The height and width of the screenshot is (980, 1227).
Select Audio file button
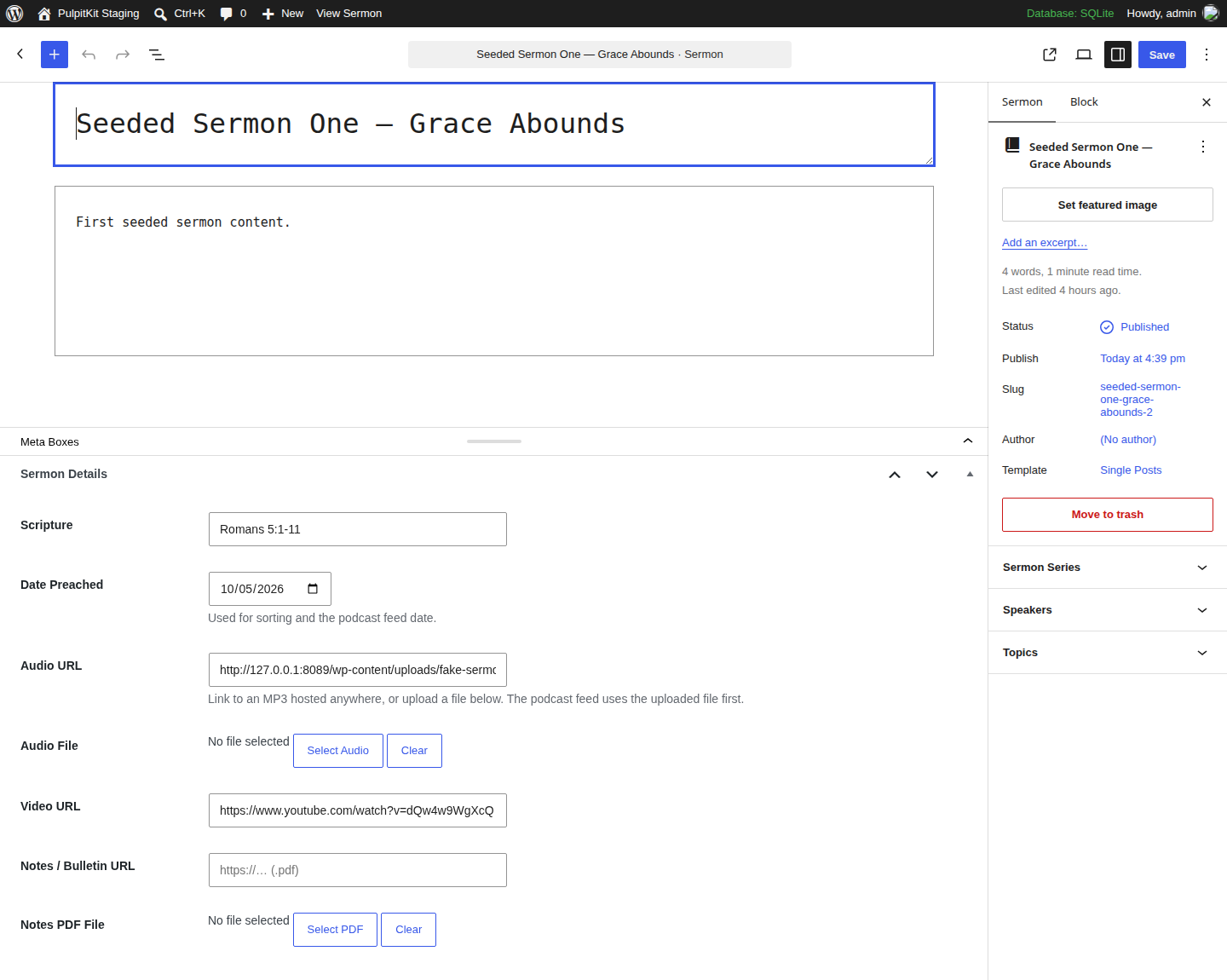tap(338, 751)
